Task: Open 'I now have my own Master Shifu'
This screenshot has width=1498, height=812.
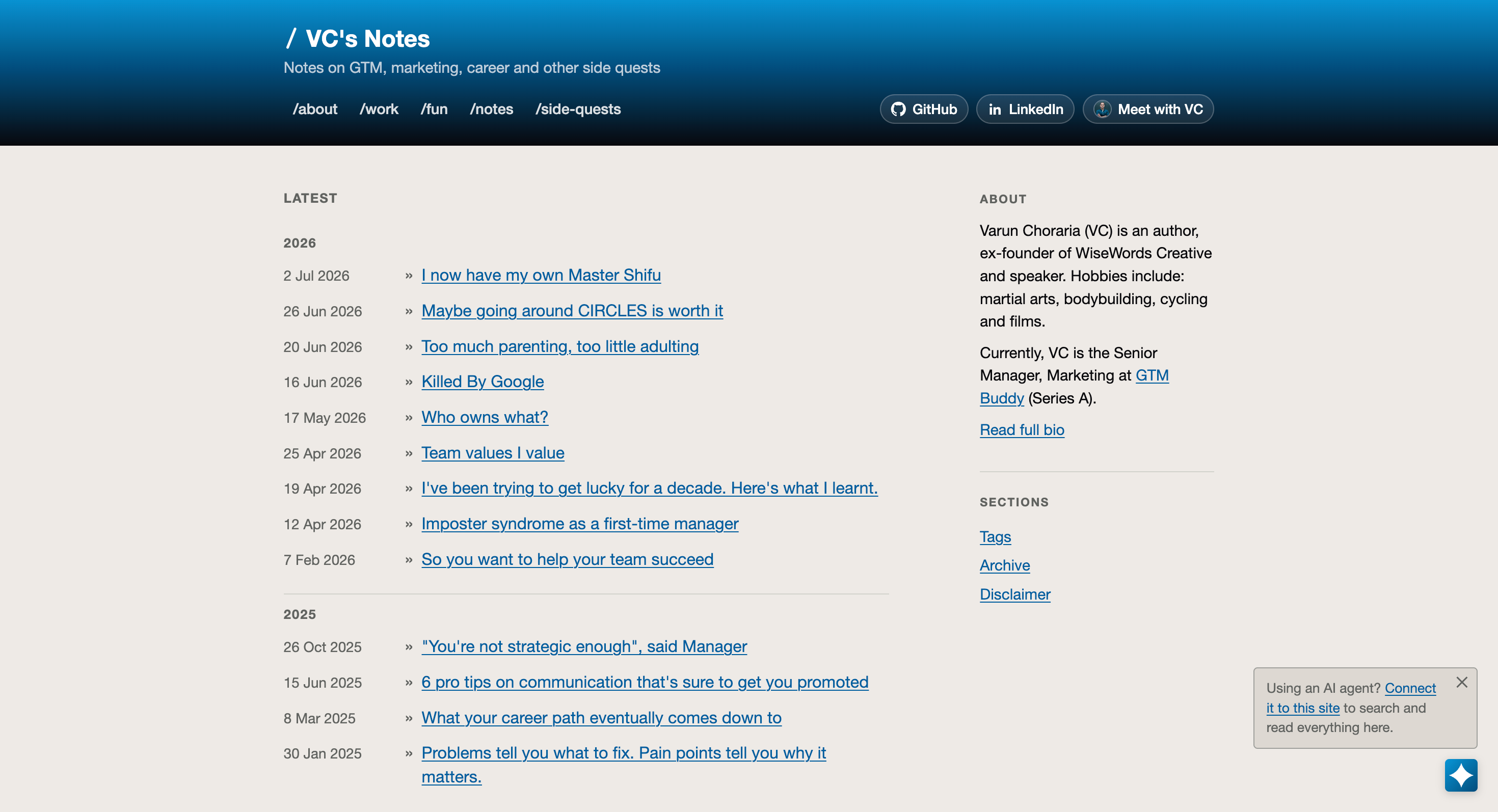Action: (x=541, y=275)
